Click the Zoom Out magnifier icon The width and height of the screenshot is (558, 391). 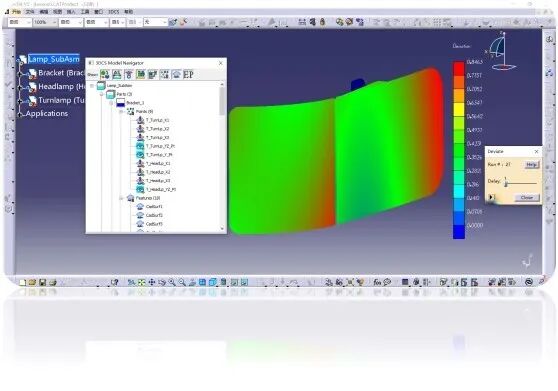tap(182, 282)
